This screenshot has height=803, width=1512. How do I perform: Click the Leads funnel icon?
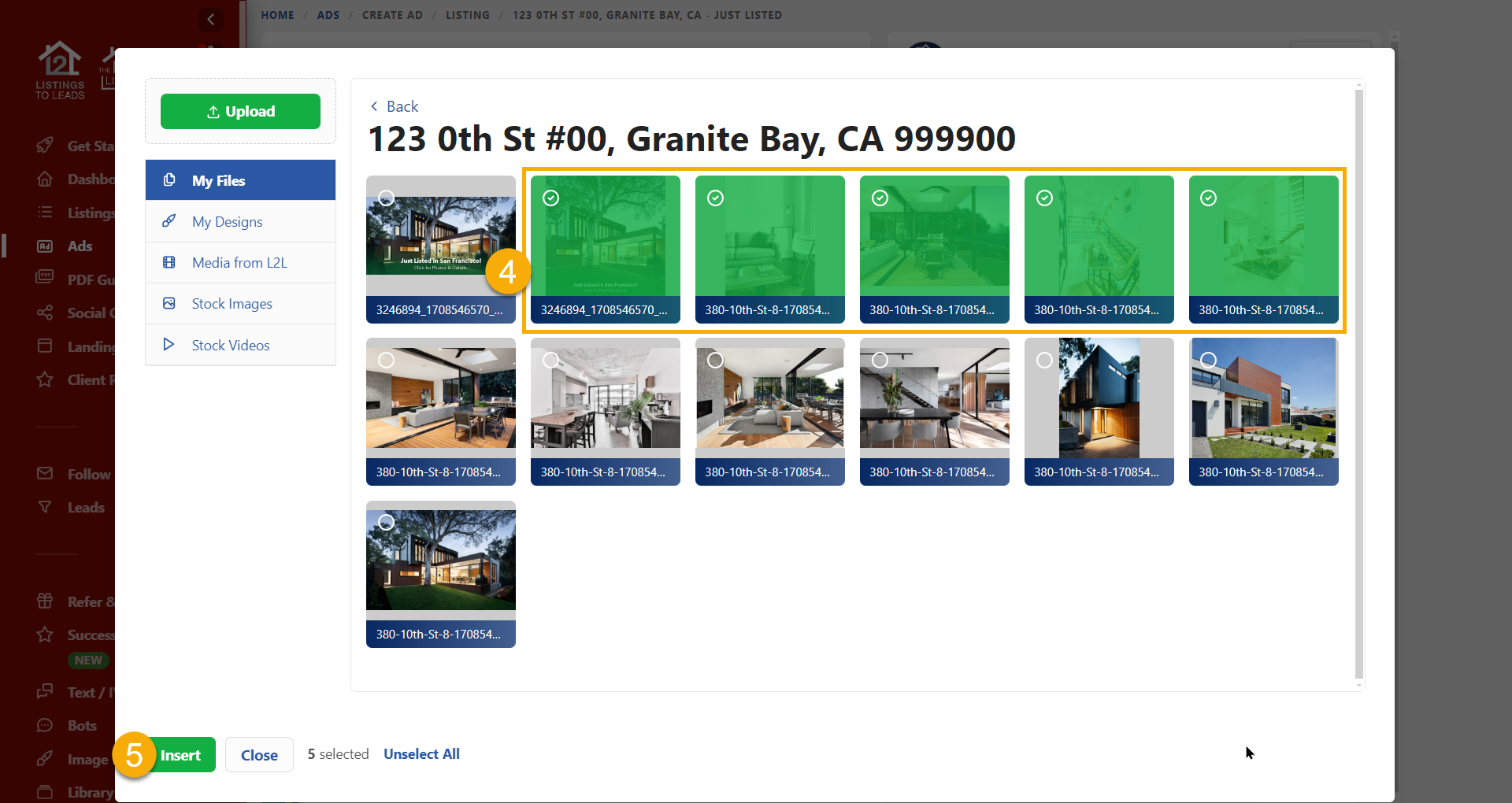pyautogui.click(x=46, y=507)
